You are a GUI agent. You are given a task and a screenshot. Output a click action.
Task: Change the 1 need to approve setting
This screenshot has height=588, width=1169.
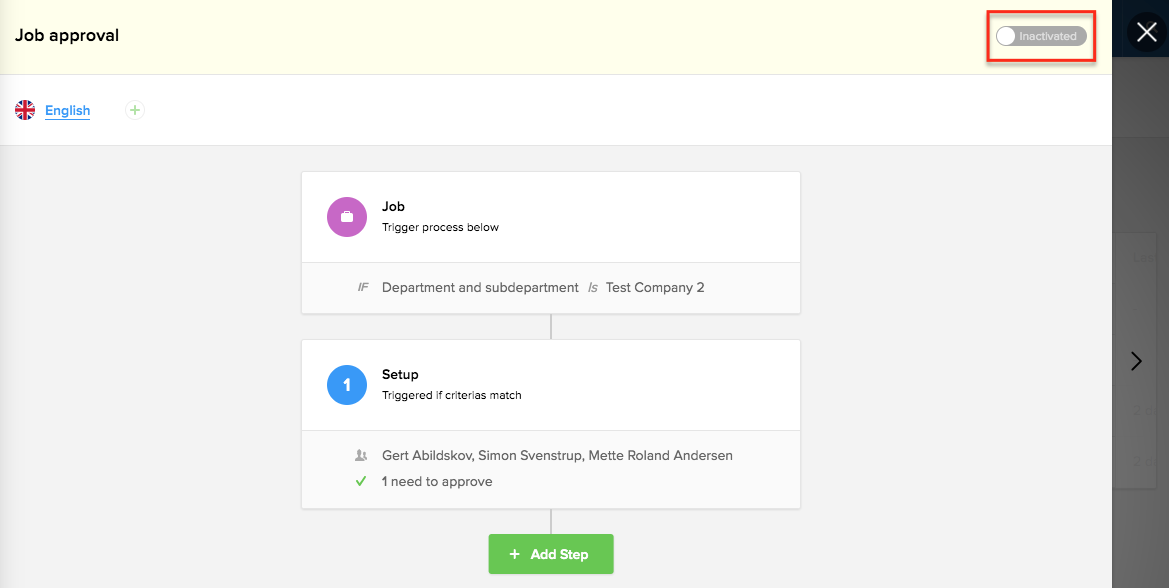pos(437,482)
